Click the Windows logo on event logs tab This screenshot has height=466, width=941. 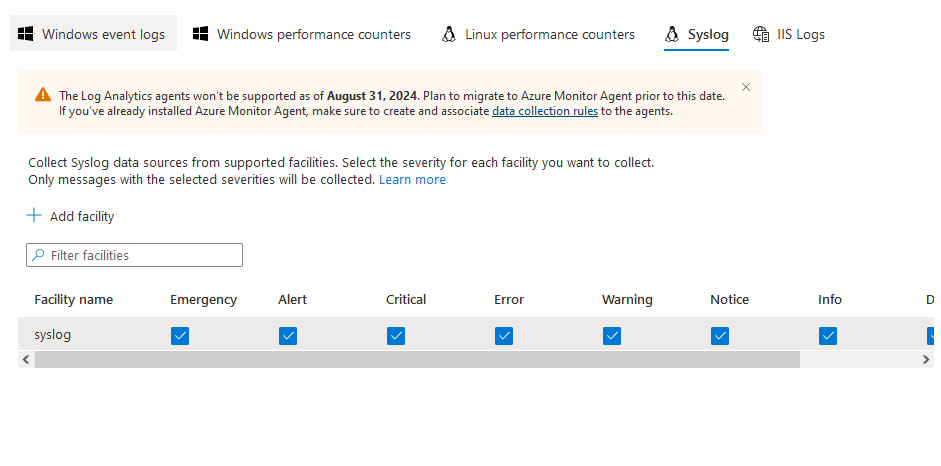pos(25,34)
